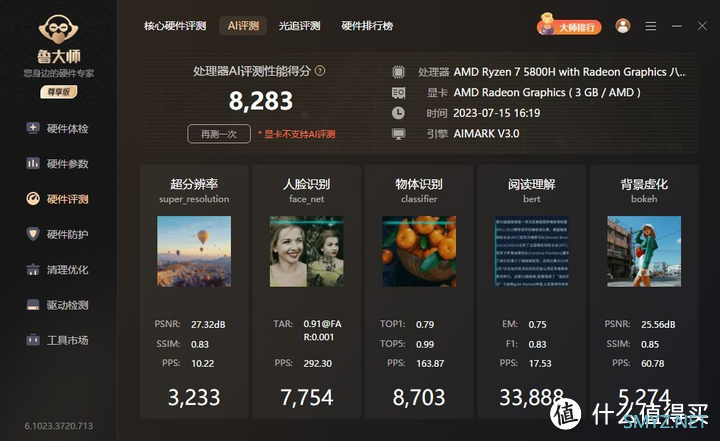Select the 硬件评测 gauge icon
The width and height of the screenshot is (720, 441).
pos(33,198)
